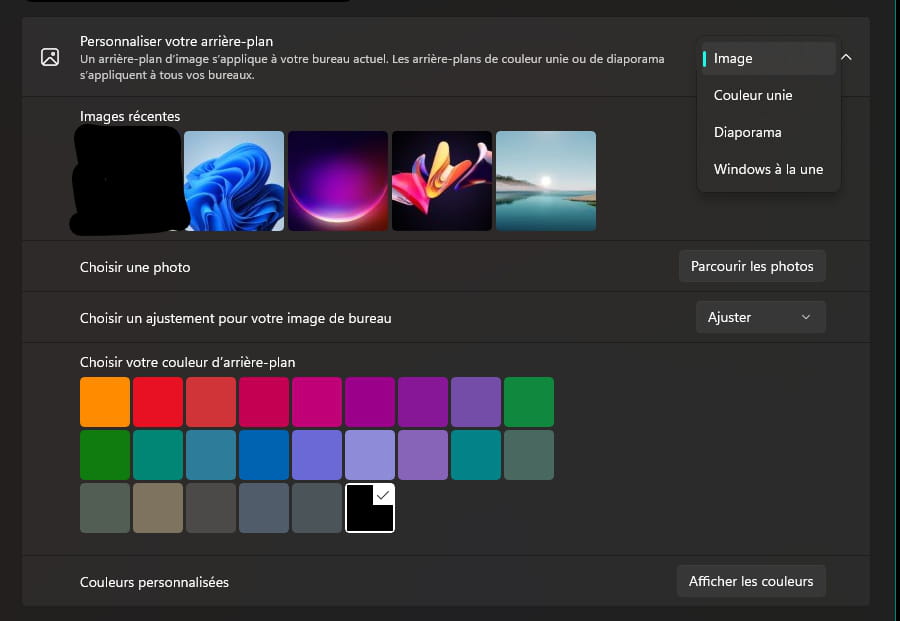Pick the tan beige color swatch
The width and height of the screenshot is (900, 621).
pyautogui.click(x=158, y=508)
